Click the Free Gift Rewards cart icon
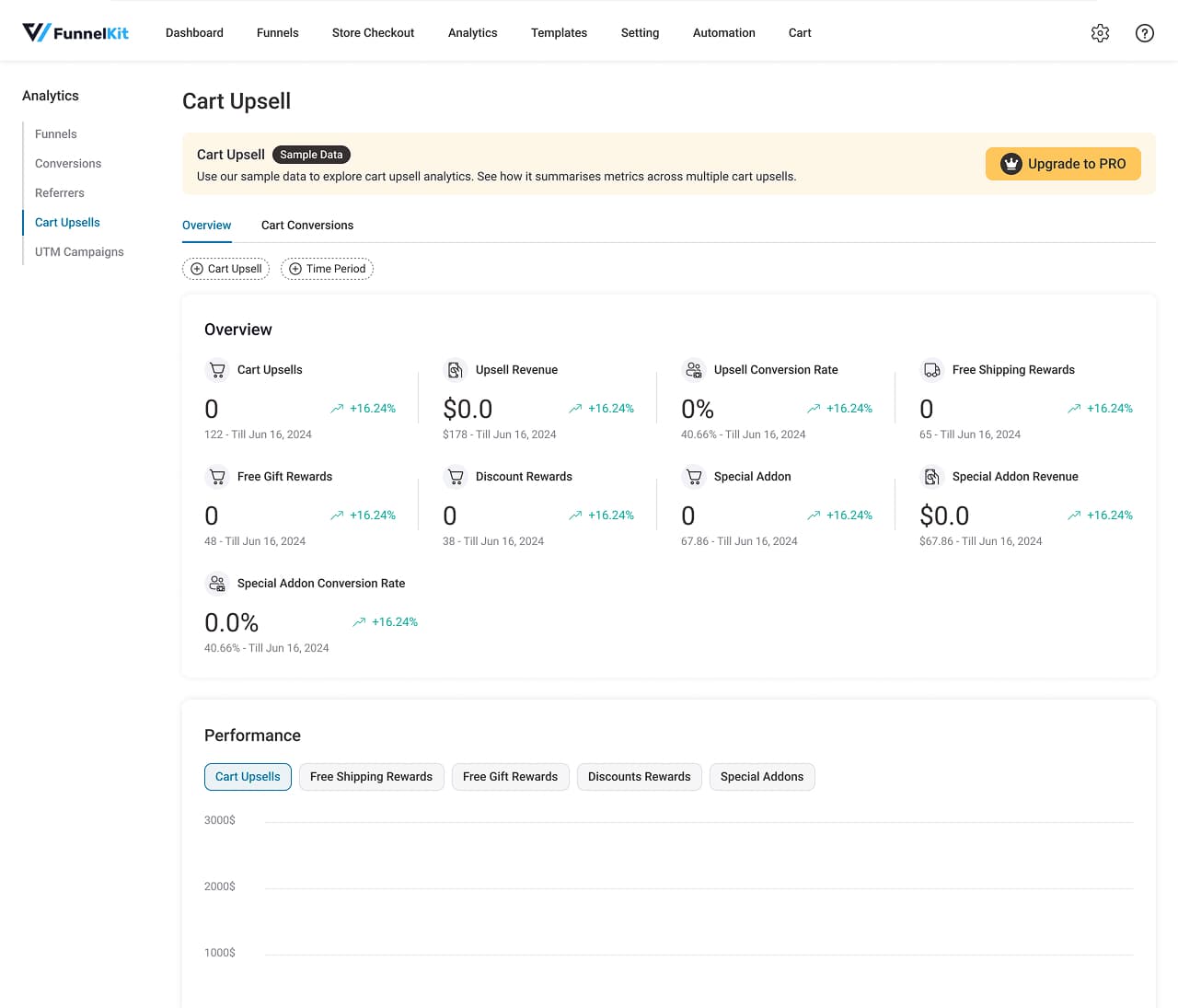This screenshot has width=1178, height=1008. 217,477
